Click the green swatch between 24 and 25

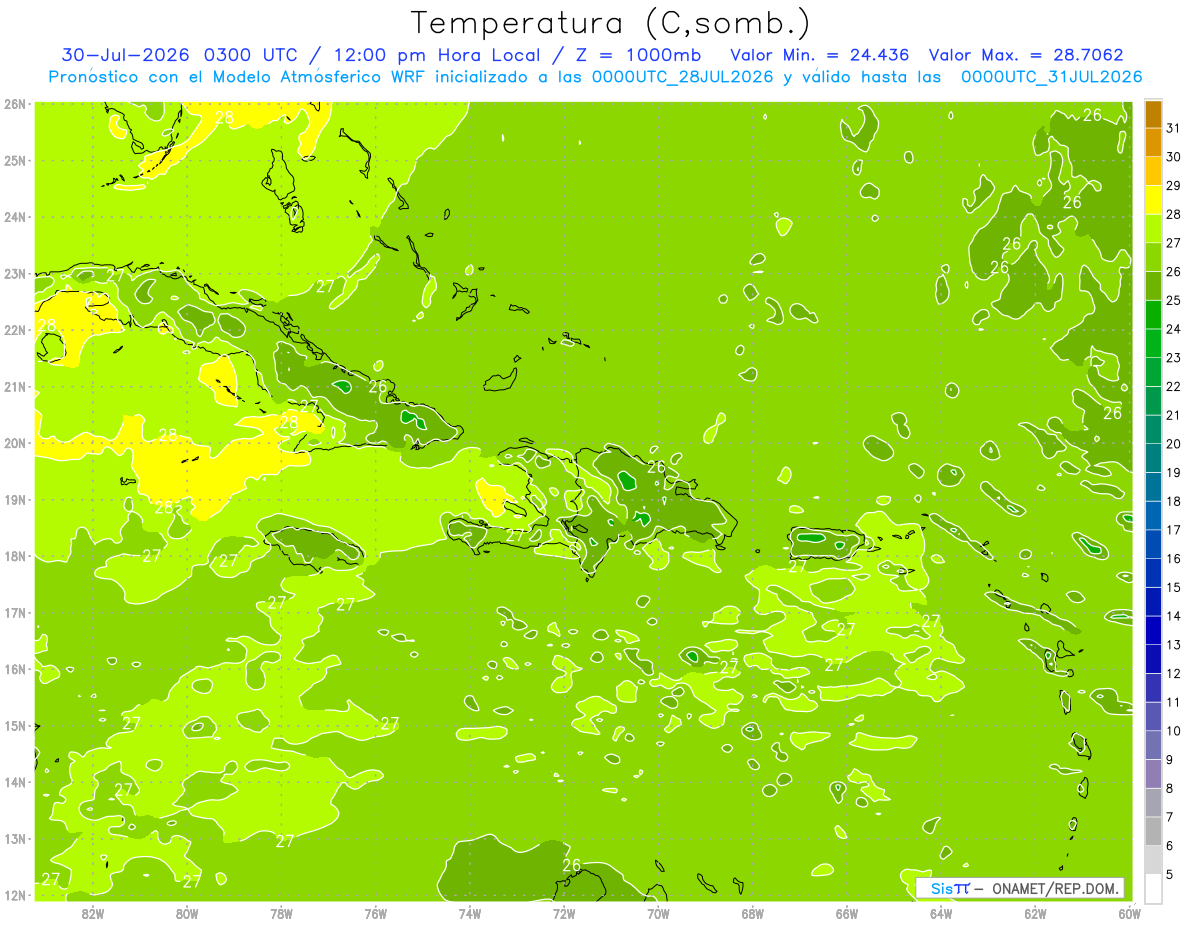click(x=1153, y=314)
